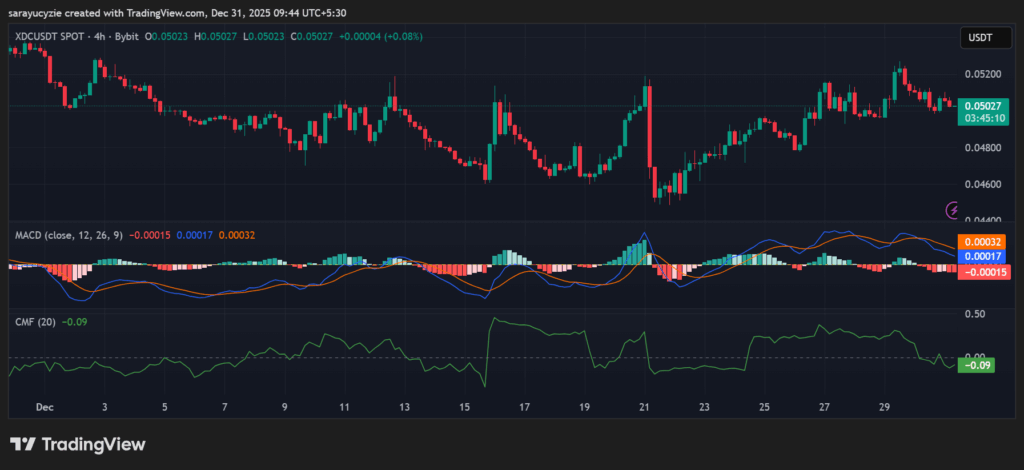This screenshot has width=1024, height=470.
Task: Click the 29 date on time axis
Action: (885, 408)
